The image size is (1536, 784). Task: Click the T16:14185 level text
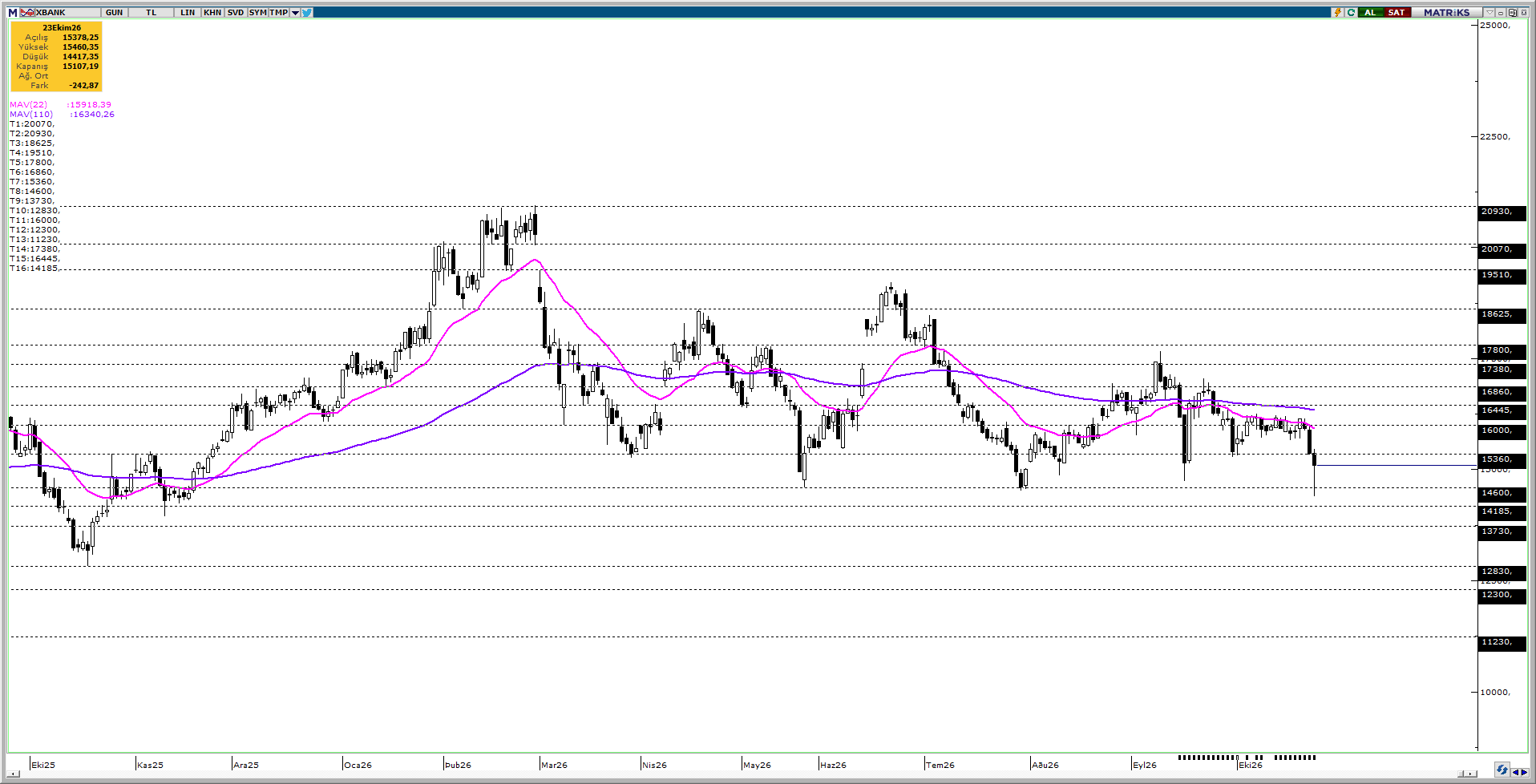click(34, 268)
